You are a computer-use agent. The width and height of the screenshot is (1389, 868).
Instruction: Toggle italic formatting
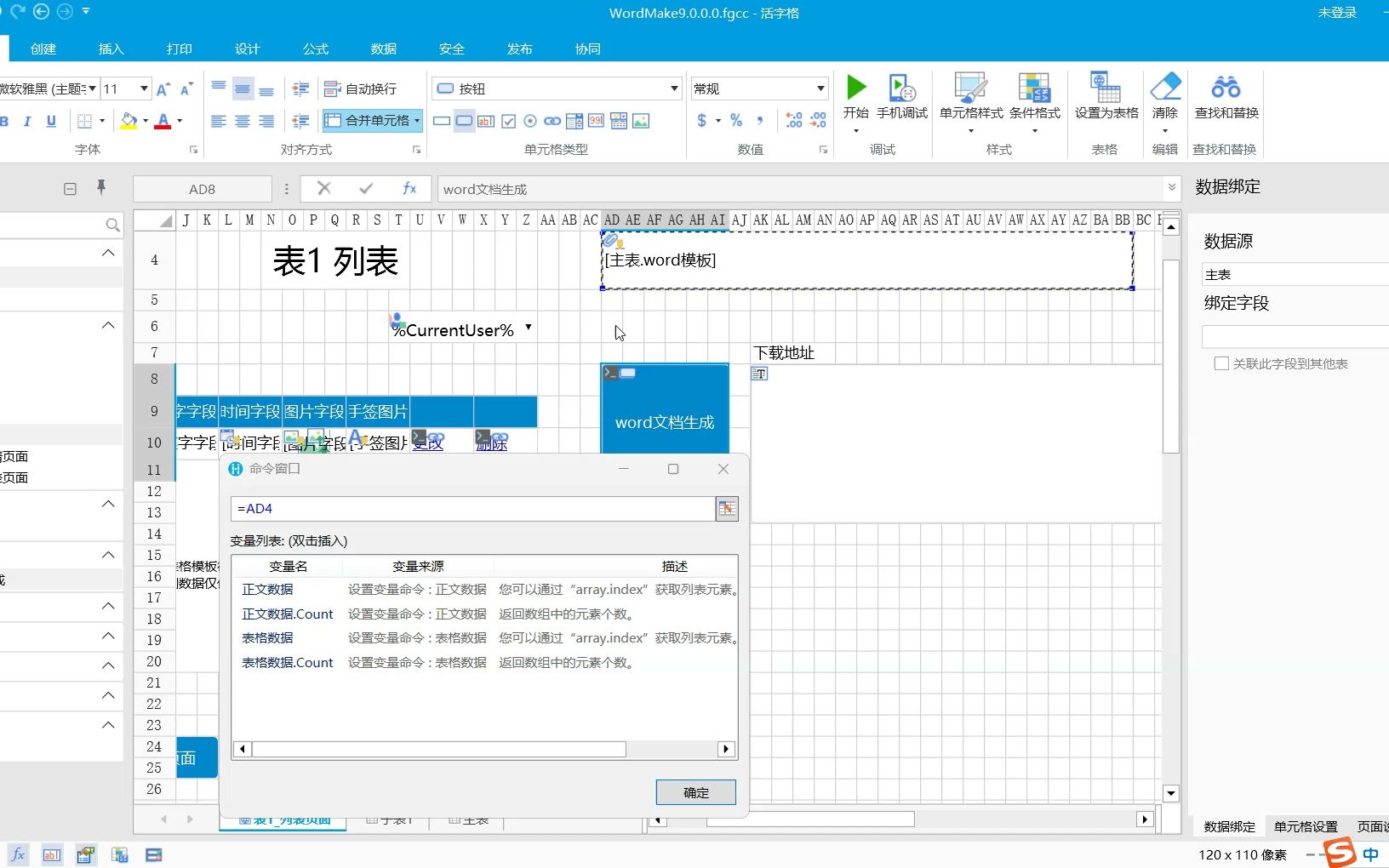point(27,121)
